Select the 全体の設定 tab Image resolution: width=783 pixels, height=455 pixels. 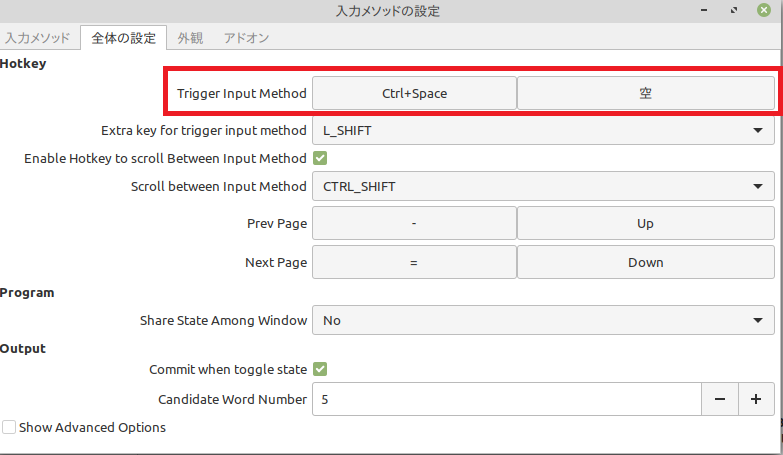tap(123, 38)
